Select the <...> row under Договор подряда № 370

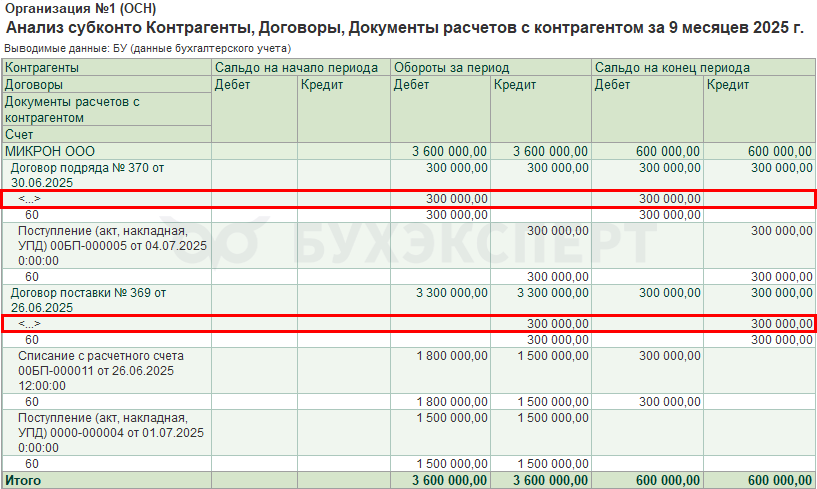408,199
